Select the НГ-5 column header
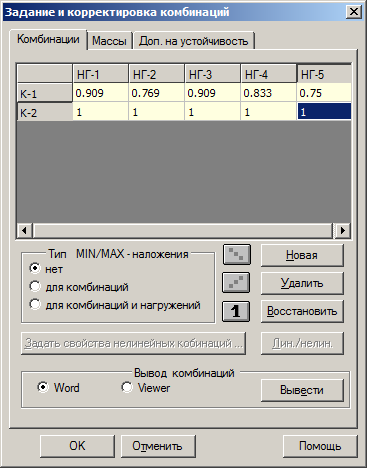Image resolution: width=367 pixels, height=468 pixels. click(x=324, y=74)
